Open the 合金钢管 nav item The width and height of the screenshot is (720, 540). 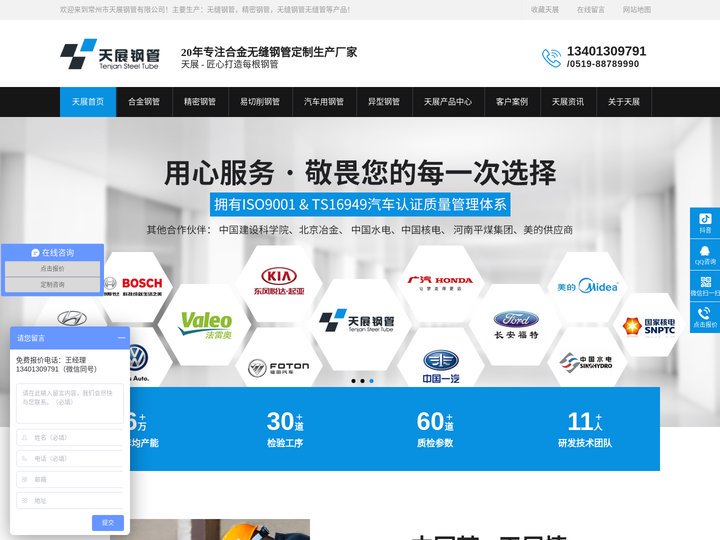pyautogui.click(x=144, y=101)
